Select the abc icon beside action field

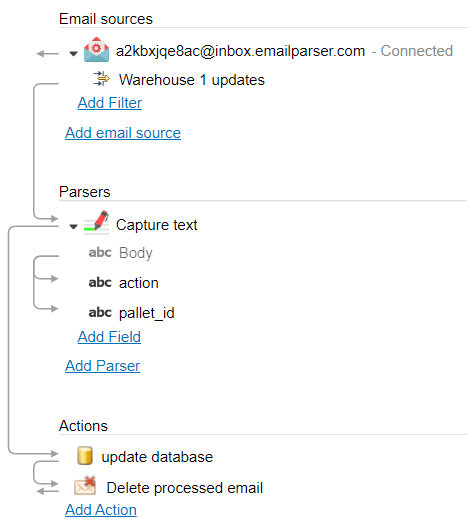100,283
